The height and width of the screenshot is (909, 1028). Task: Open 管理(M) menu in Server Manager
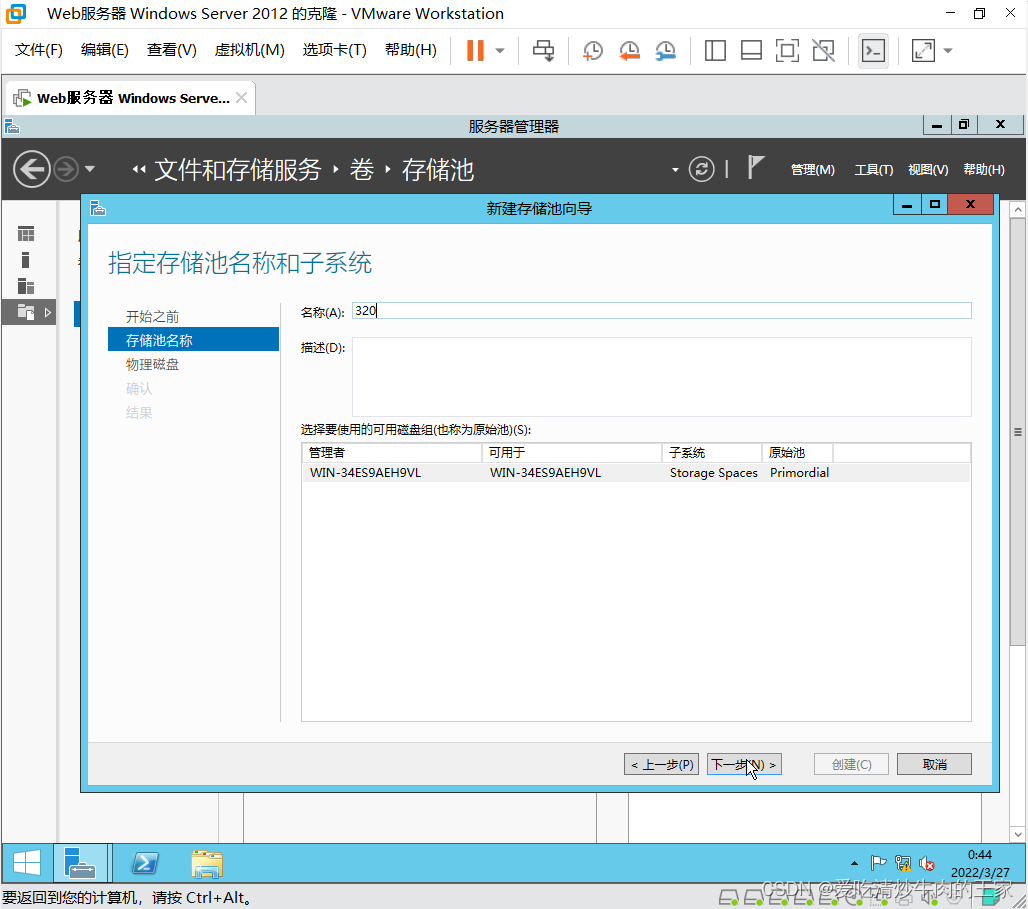(812, 170)
